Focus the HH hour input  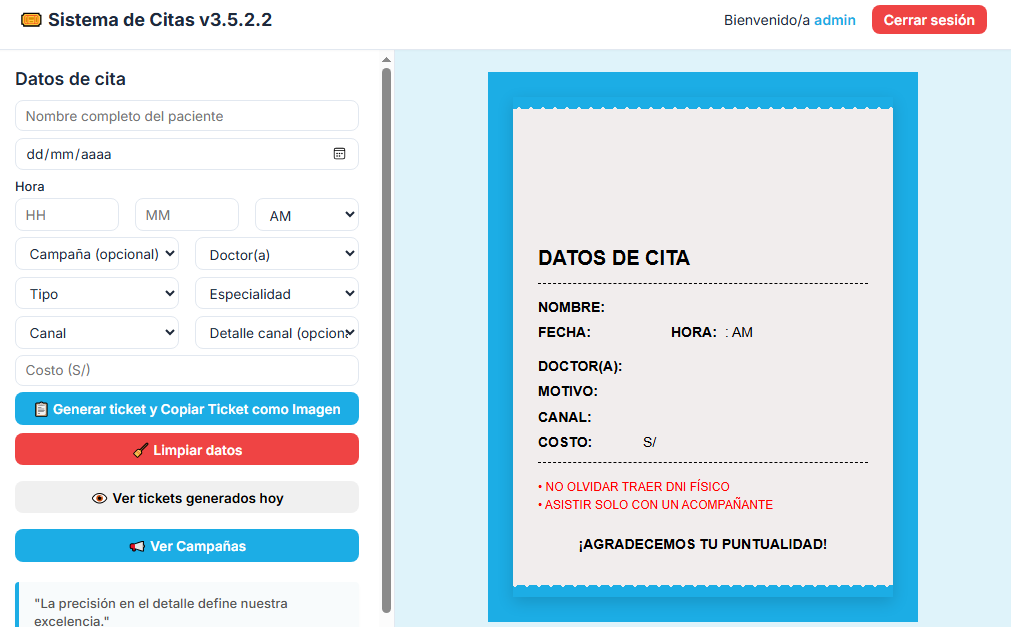pos(67,215)
